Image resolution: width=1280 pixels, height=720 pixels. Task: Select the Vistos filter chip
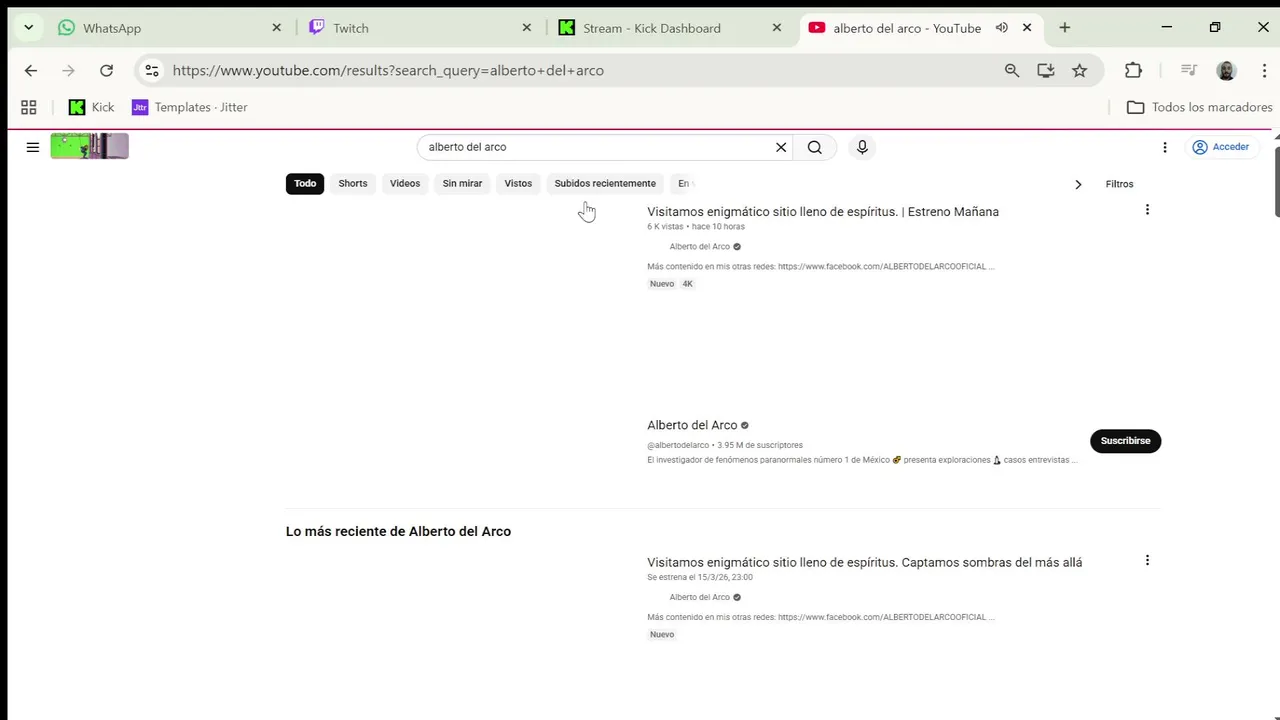(x=518, y=183)
